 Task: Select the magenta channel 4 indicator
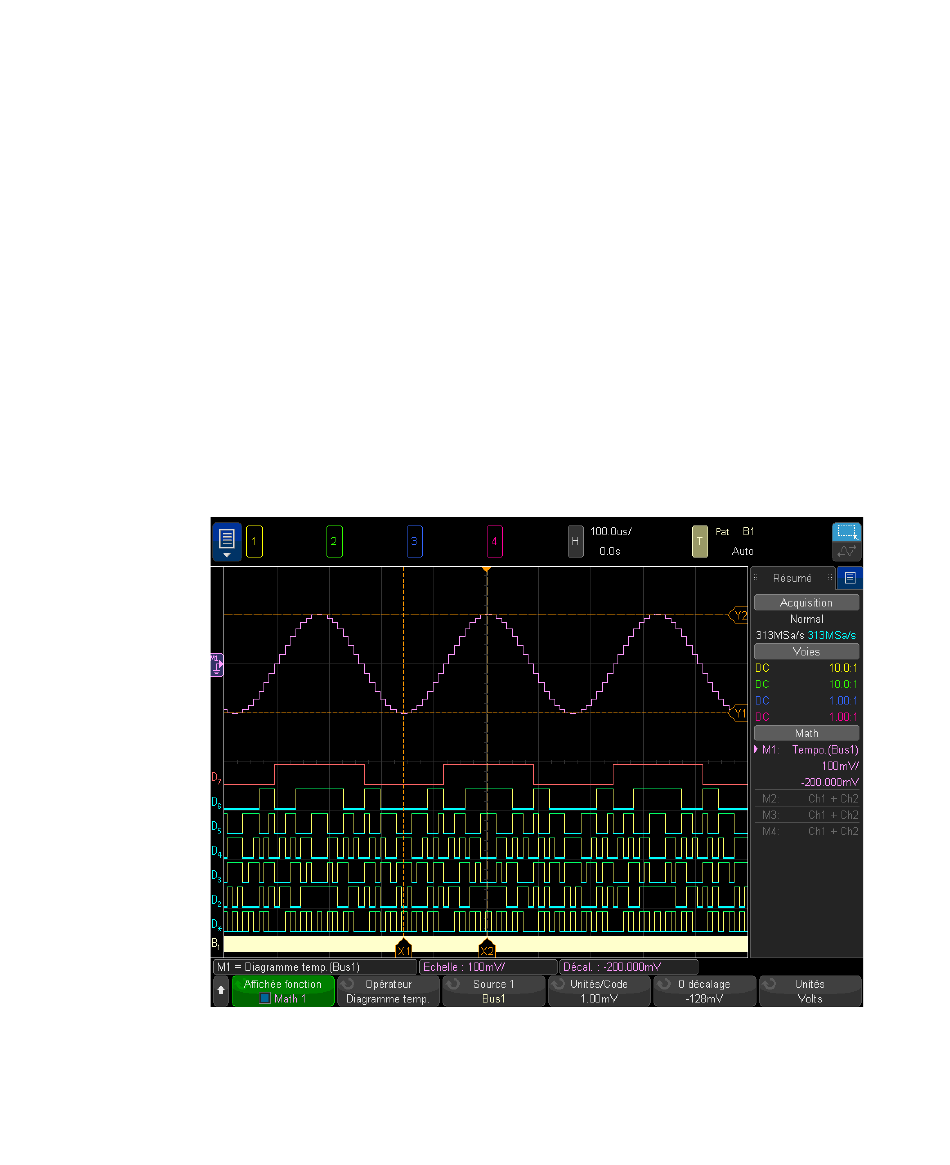[494, 542]
